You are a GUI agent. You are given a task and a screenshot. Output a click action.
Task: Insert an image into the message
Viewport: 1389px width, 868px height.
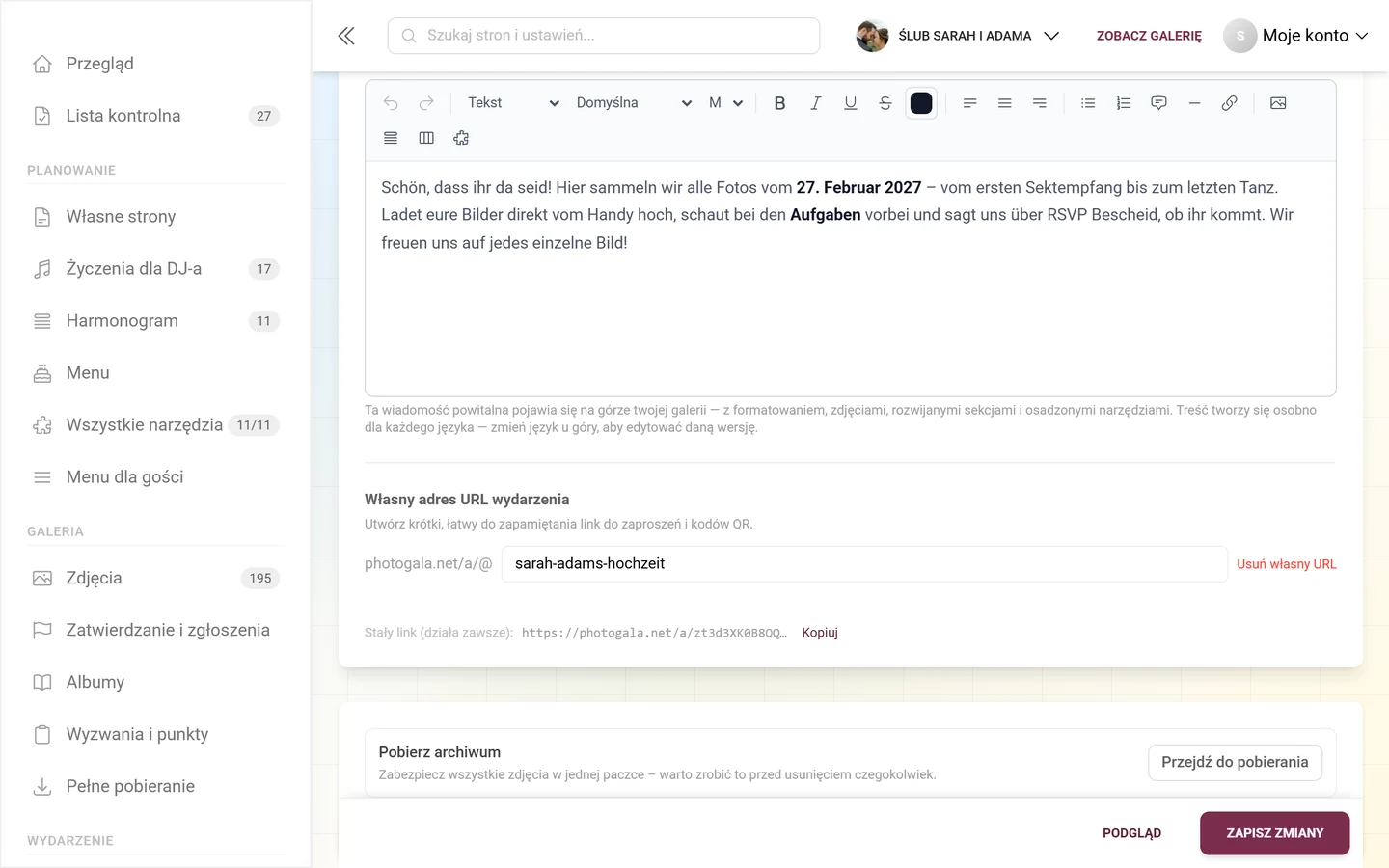click(x=1278, y=103)
